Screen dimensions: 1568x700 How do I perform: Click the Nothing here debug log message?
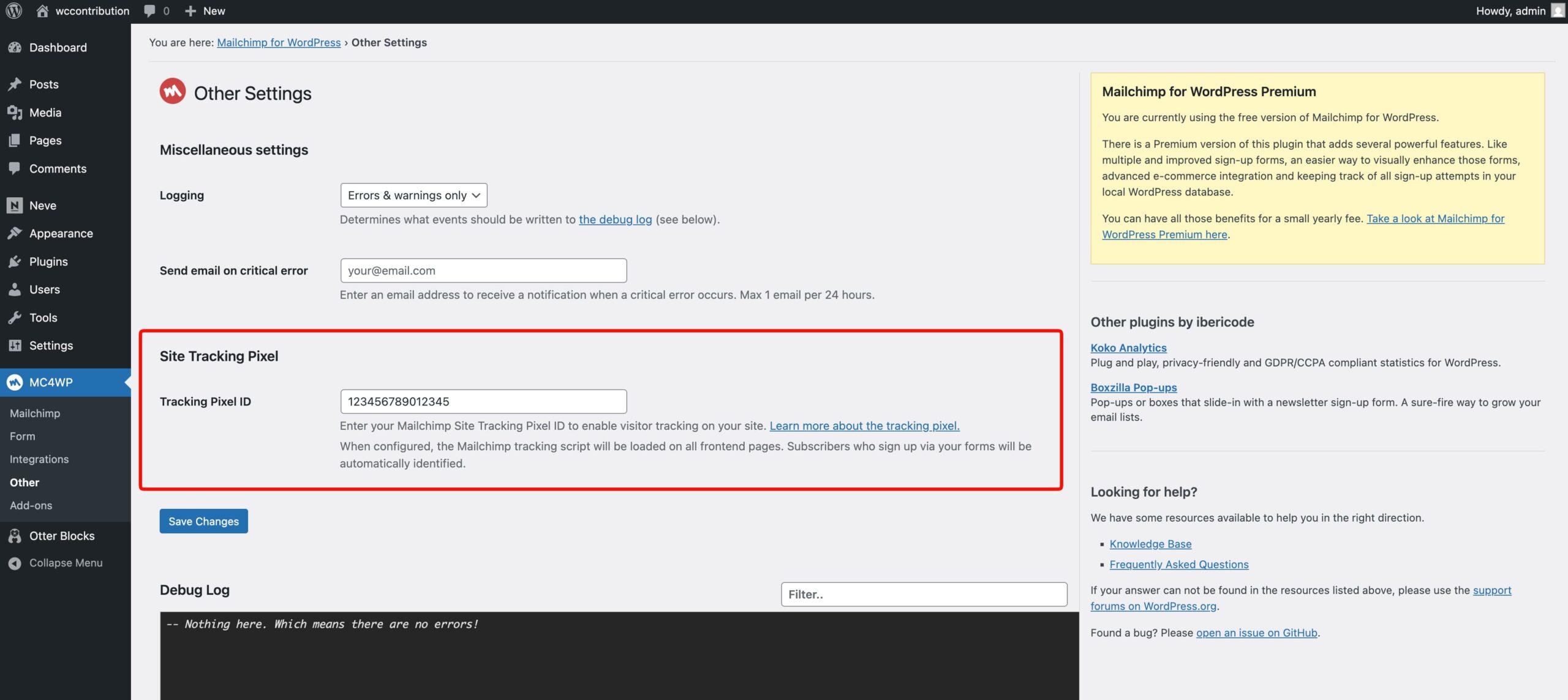coord(323,624)
